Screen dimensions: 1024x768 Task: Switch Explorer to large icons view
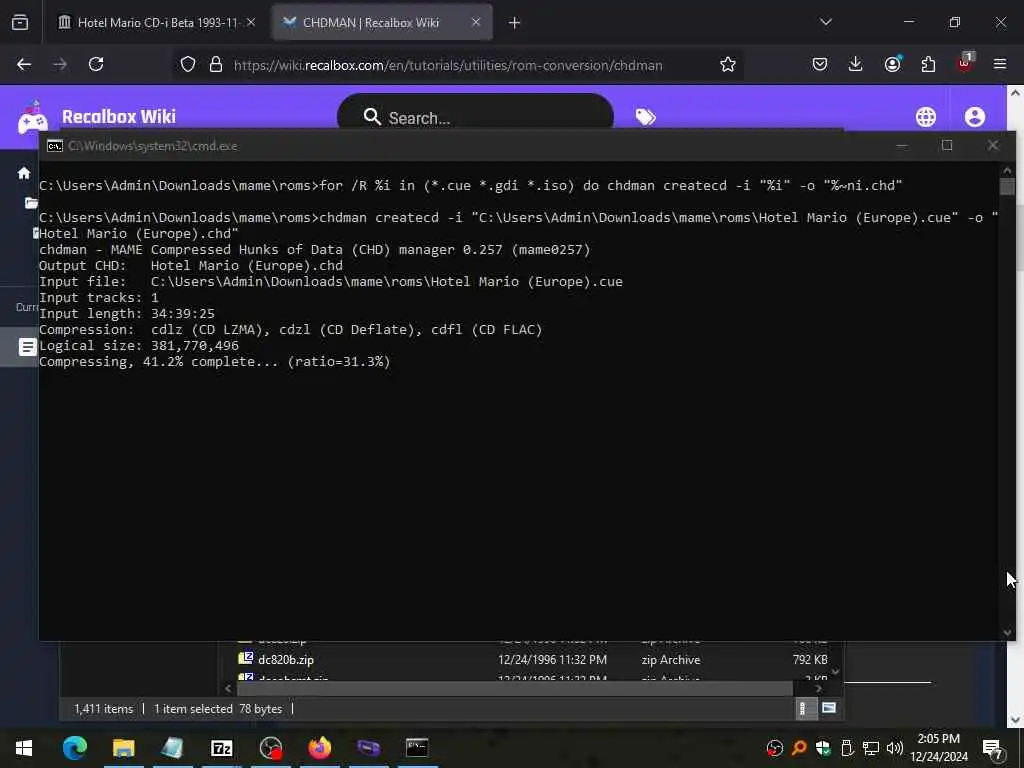829,708
